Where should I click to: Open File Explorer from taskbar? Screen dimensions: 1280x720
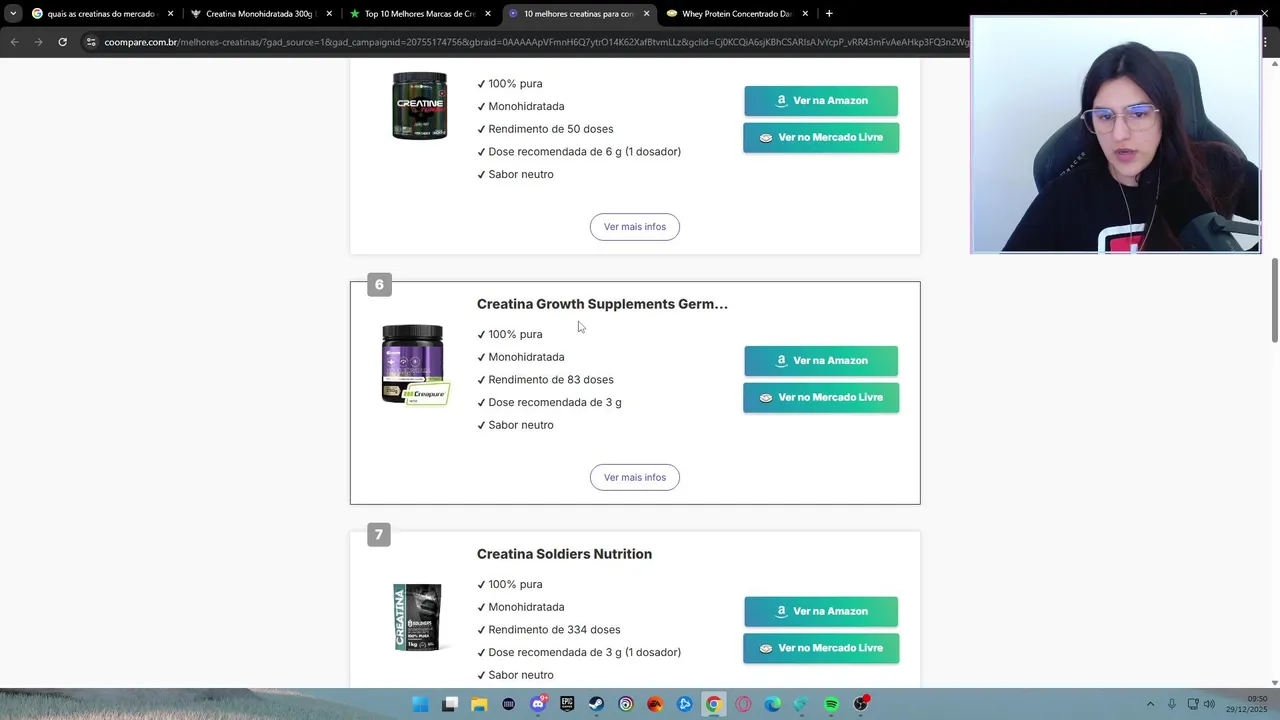(479, 704)
